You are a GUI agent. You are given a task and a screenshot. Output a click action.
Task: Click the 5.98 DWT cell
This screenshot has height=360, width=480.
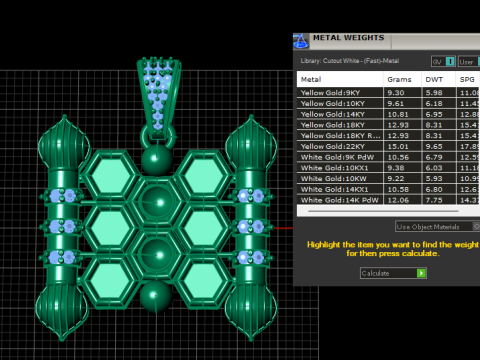(438, 93)
